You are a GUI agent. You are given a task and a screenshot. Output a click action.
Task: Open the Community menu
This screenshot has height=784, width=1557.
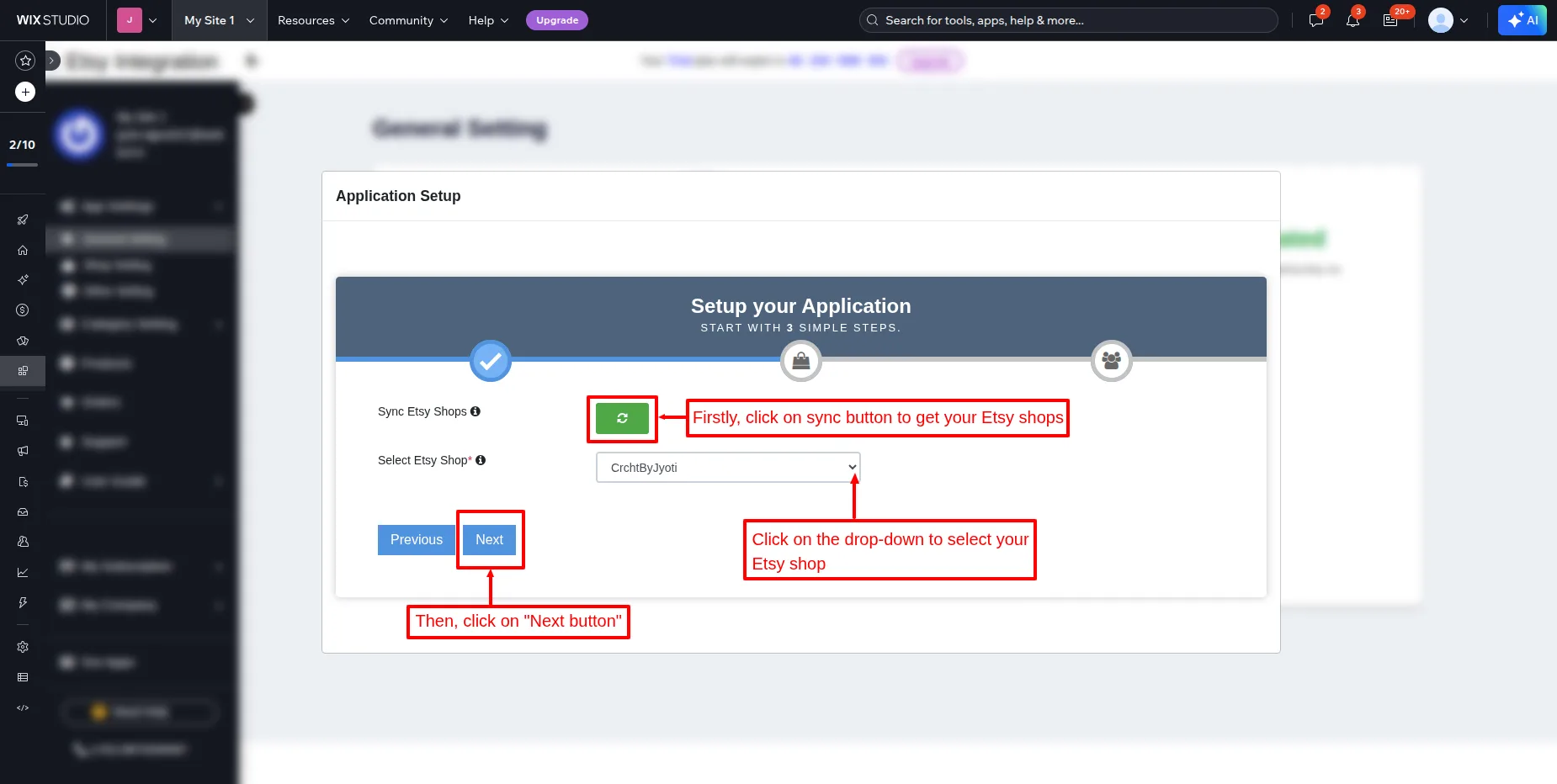408,20
